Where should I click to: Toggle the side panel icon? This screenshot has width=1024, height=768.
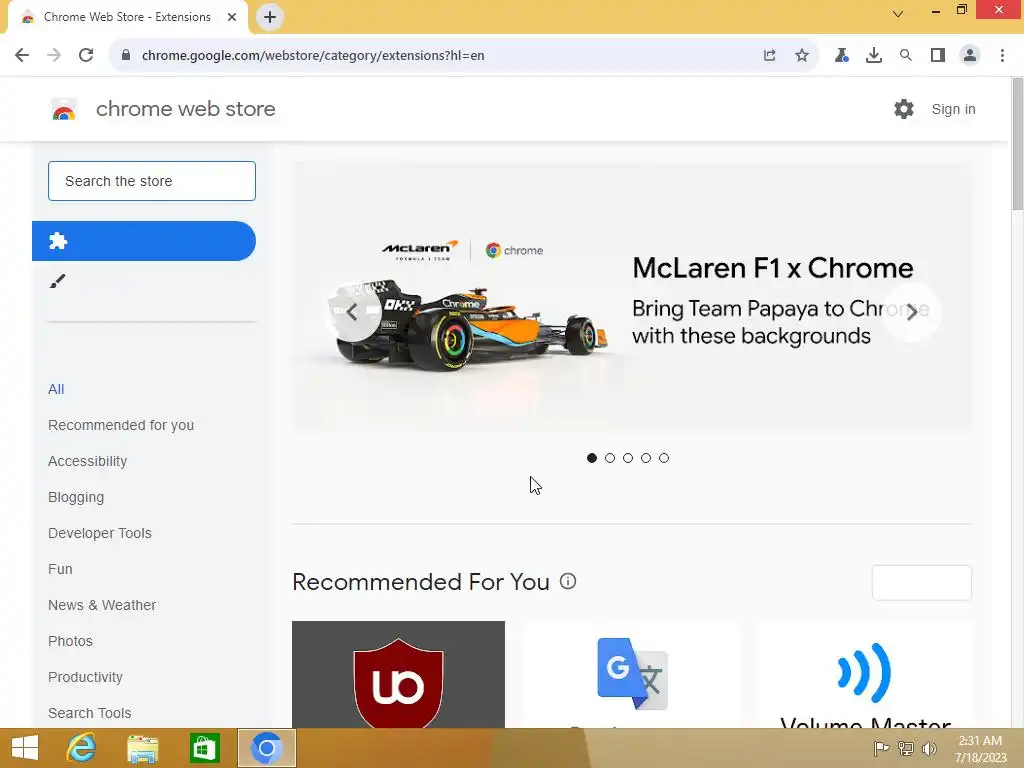(938, 56)
